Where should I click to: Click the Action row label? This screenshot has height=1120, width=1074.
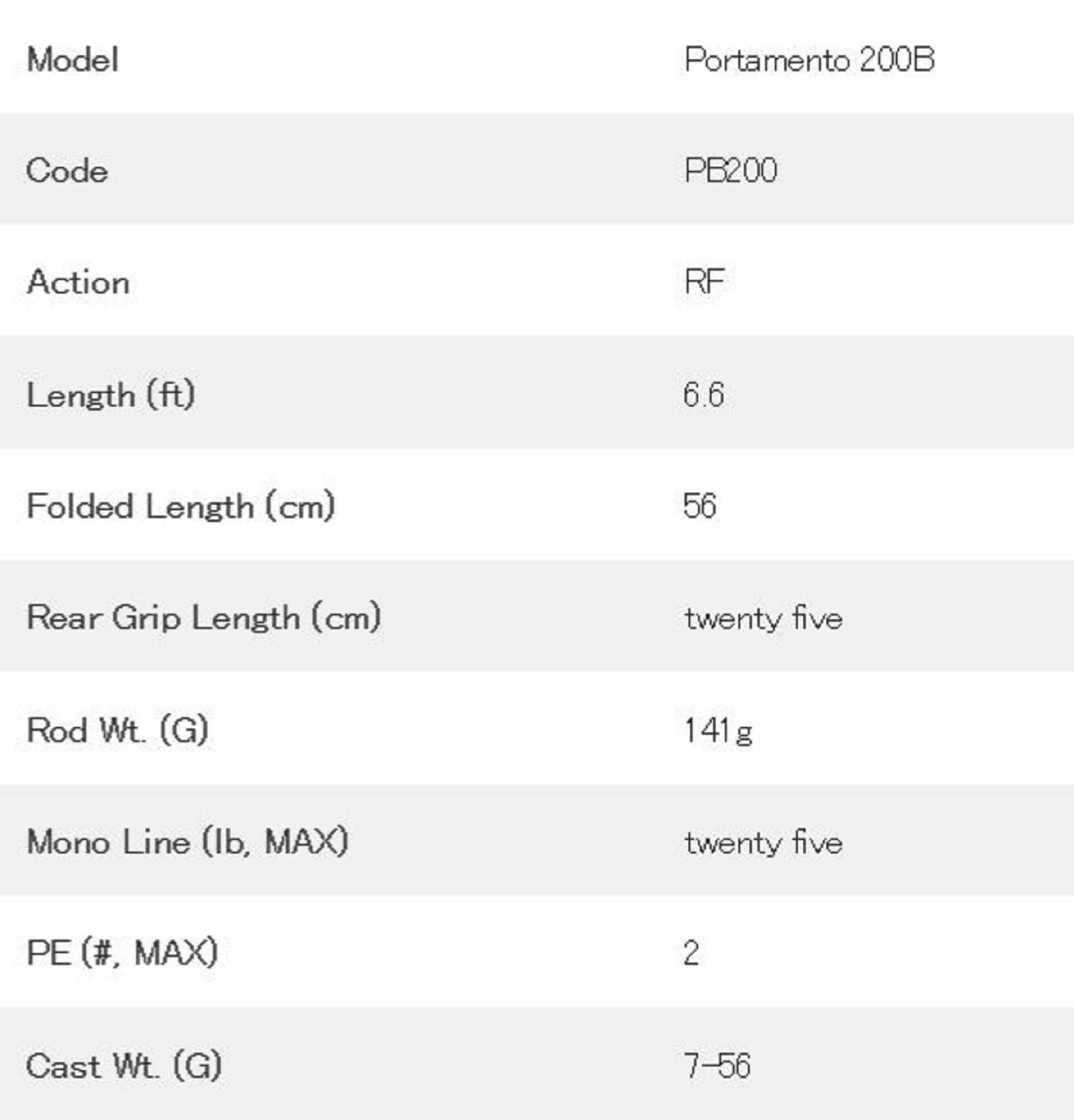tap(78, 282)
